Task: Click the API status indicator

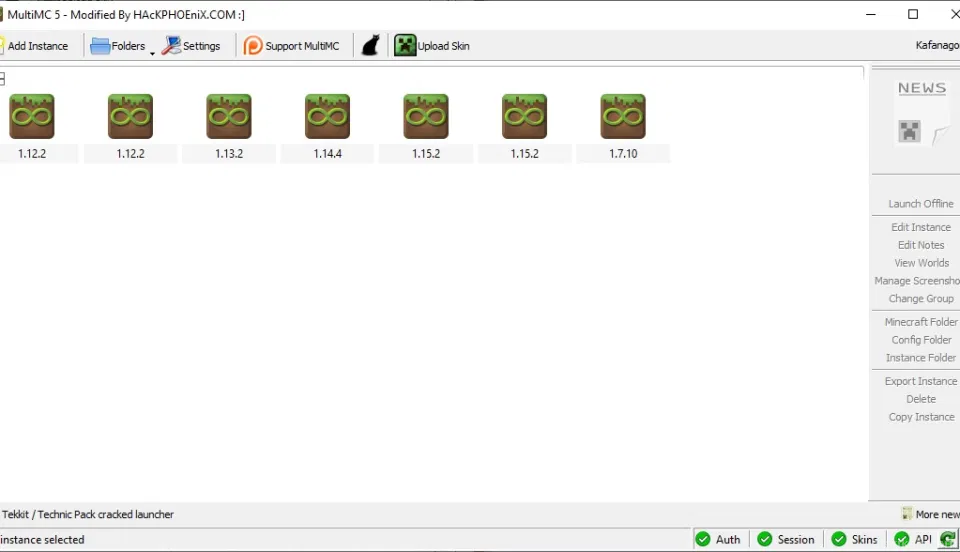Action: 913,539
